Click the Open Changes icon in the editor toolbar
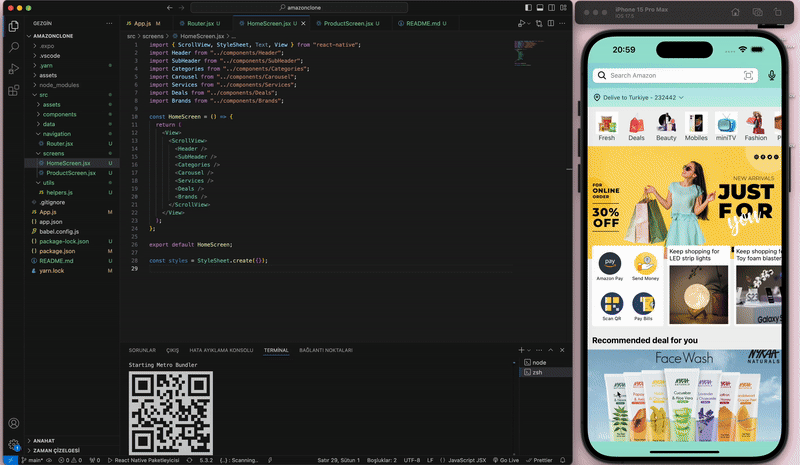800x465 pixels. click(x=539, y=23)
